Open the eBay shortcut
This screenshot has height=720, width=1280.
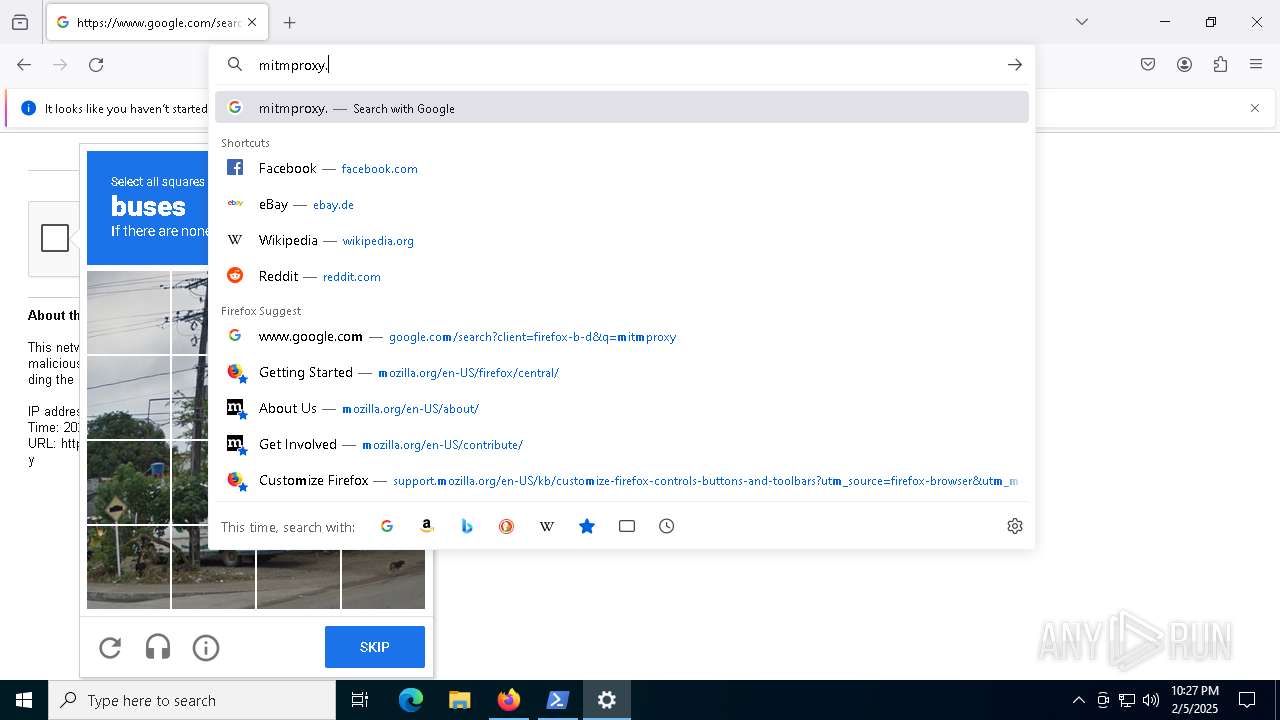[622, 204]
